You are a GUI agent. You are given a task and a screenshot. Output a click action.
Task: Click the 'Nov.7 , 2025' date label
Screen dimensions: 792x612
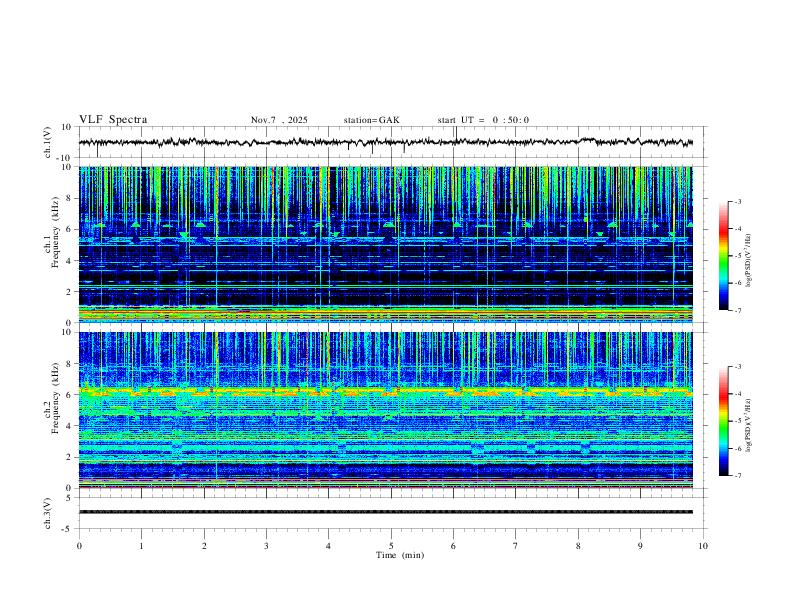(279, 120)
